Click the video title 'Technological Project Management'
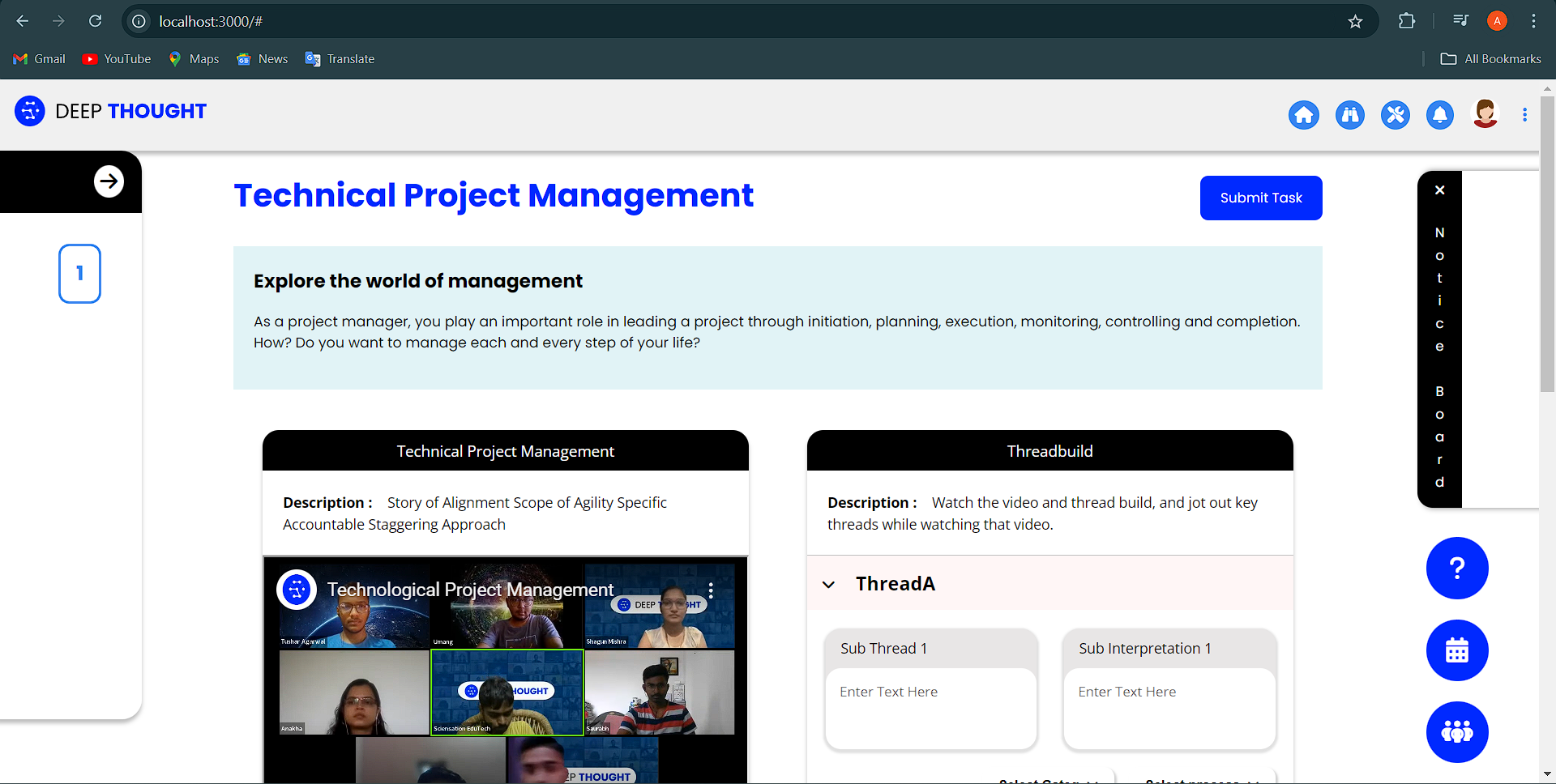The width and height of the screenshot is (1556, 784). tap(470, 590)
